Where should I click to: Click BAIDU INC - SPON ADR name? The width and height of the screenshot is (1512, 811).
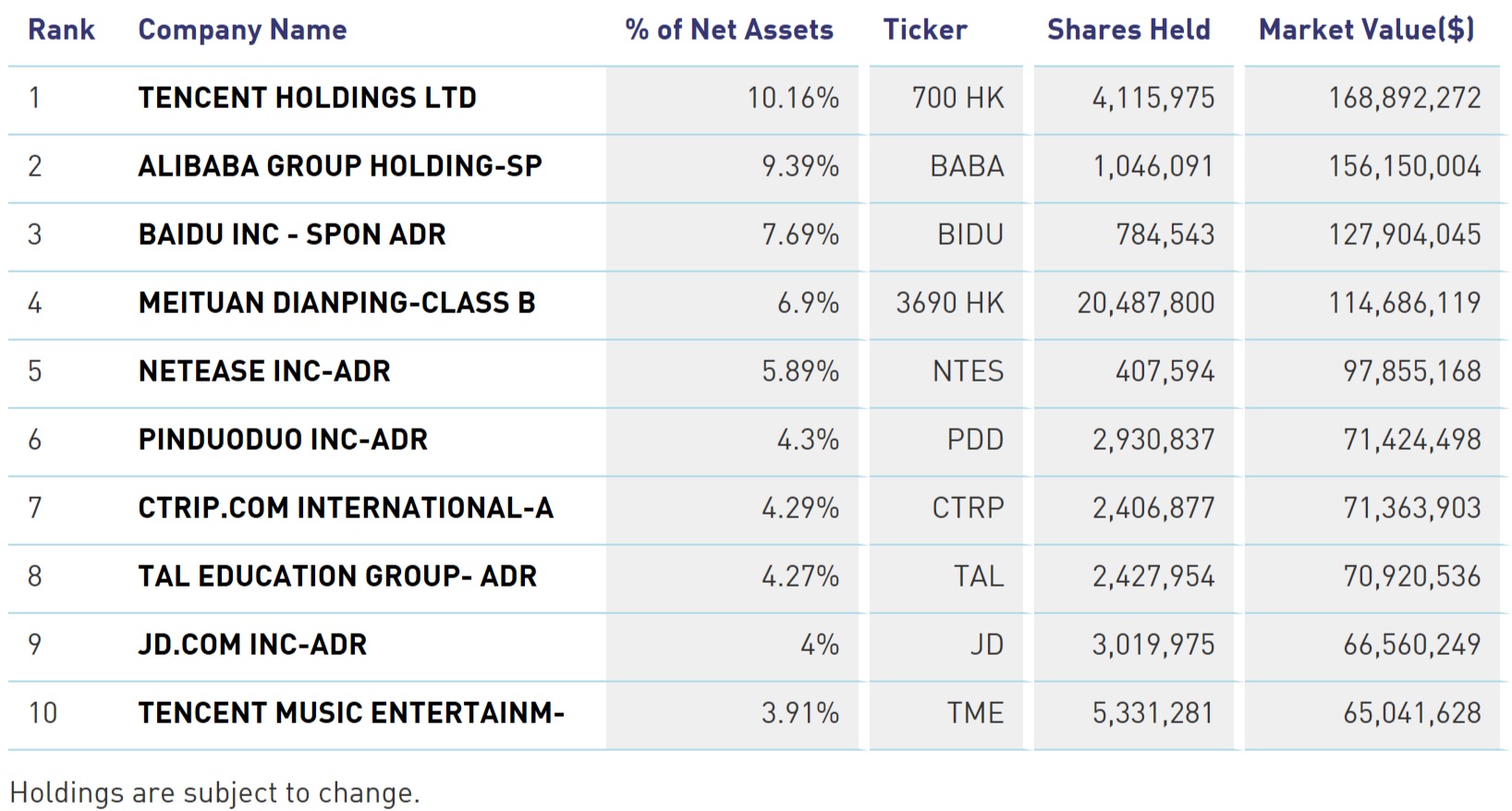point(292,235)
